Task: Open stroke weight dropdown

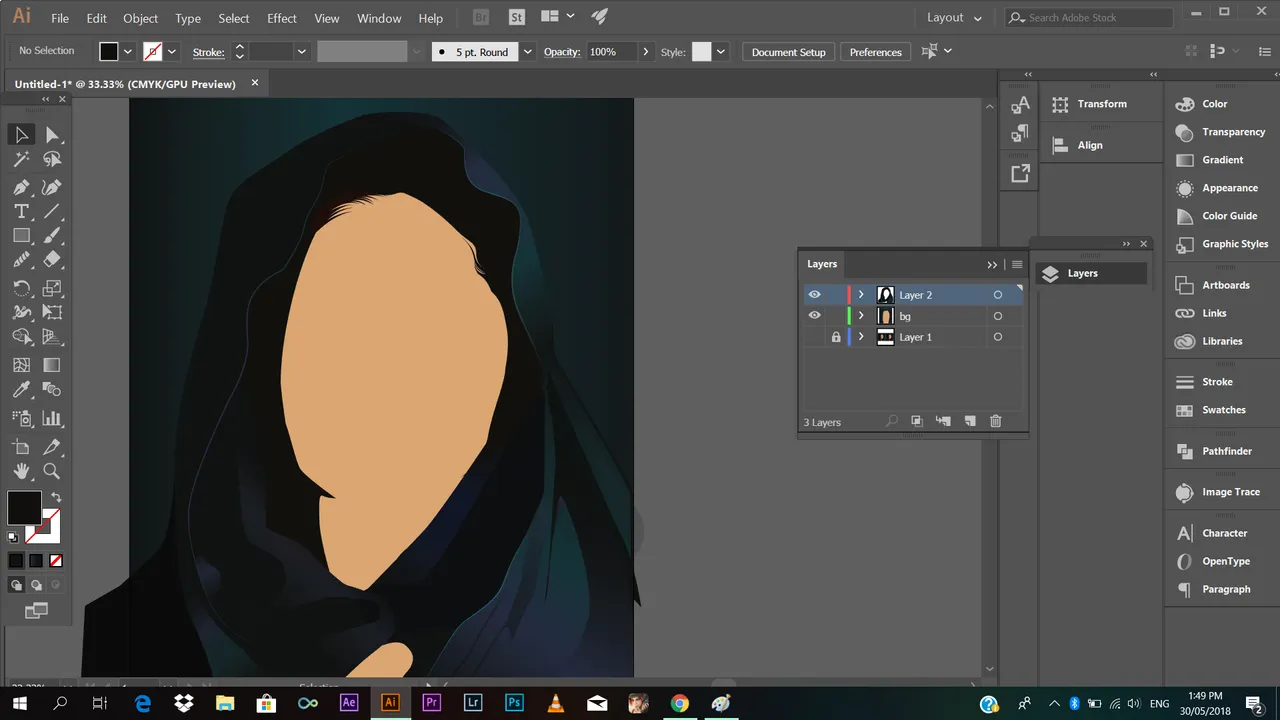Action: tap(301, 52)
